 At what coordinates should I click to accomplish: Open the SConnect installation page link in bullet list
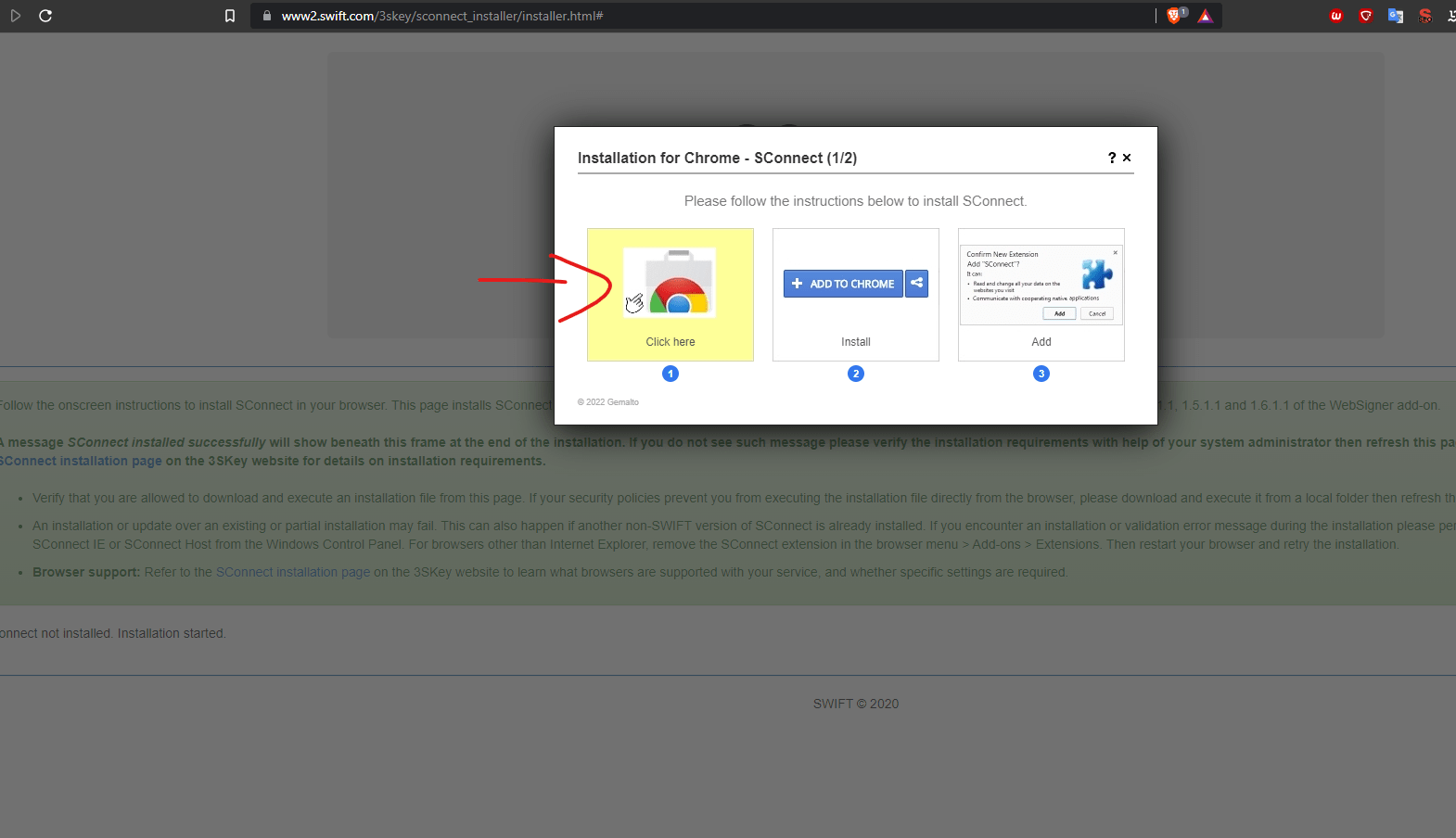(x=293, y=572)
